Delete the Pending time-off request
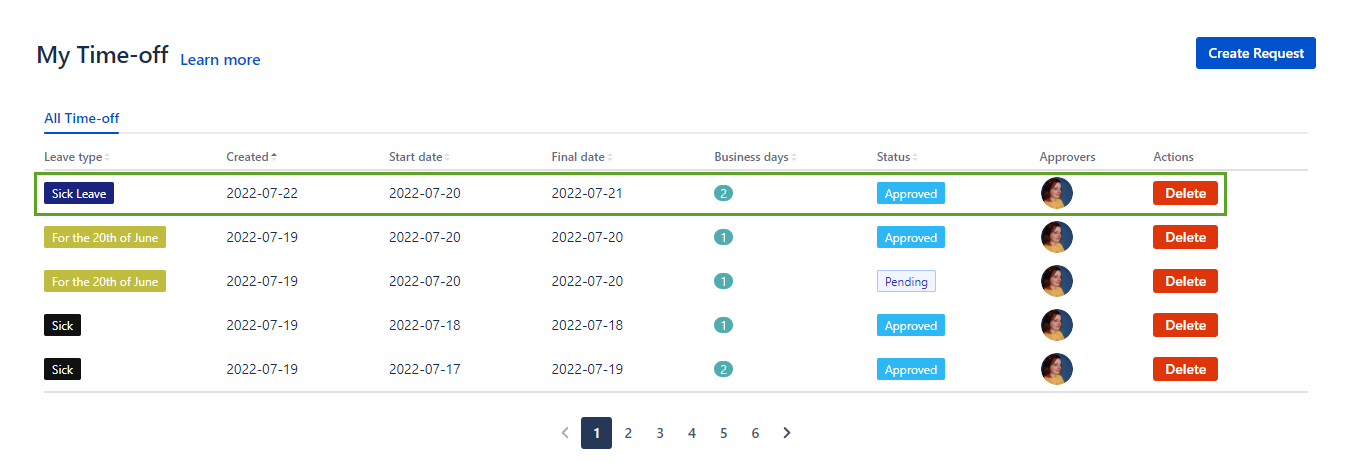This screenshot has height=476, width=1348. (1185, 281)
